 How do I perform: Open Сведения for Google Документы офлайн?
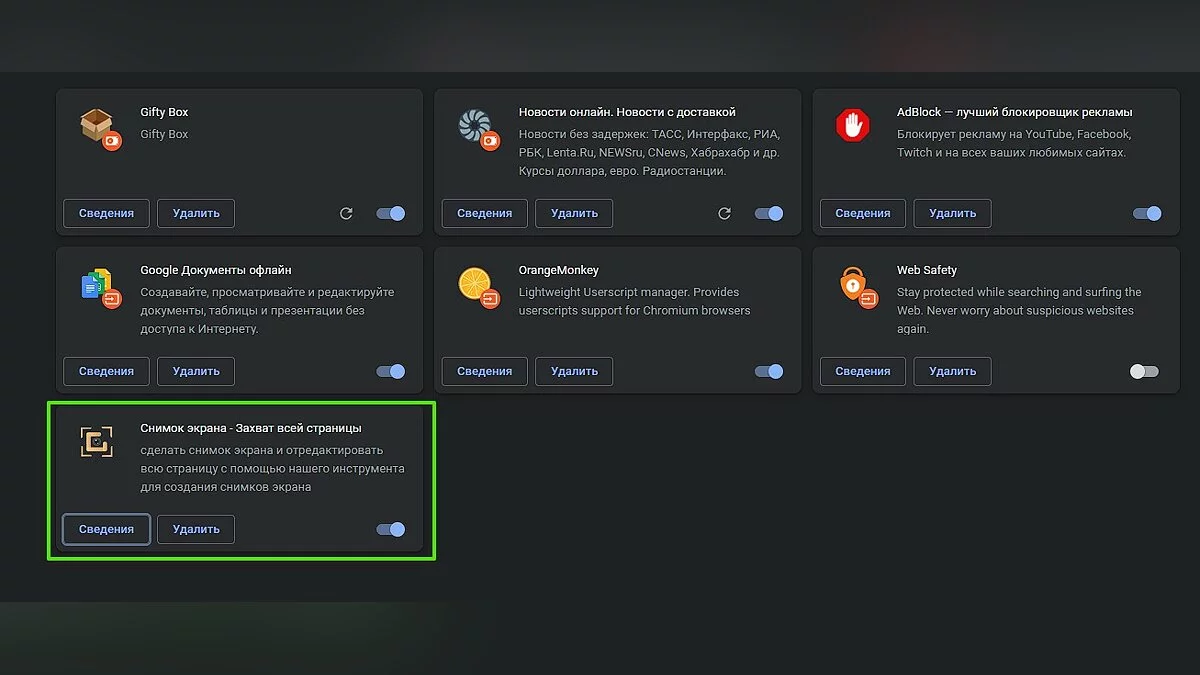(106, 371)
